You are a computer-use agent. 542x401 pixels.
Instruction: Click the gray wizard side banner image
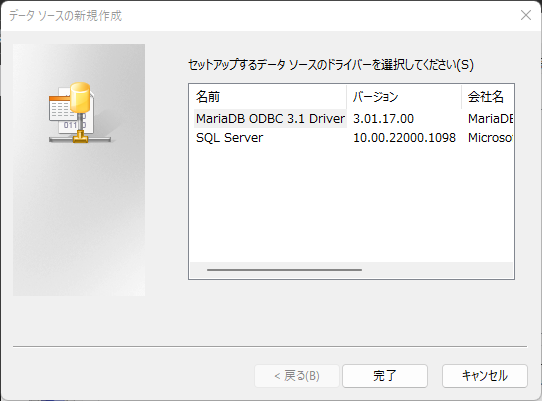pos(79,170)
